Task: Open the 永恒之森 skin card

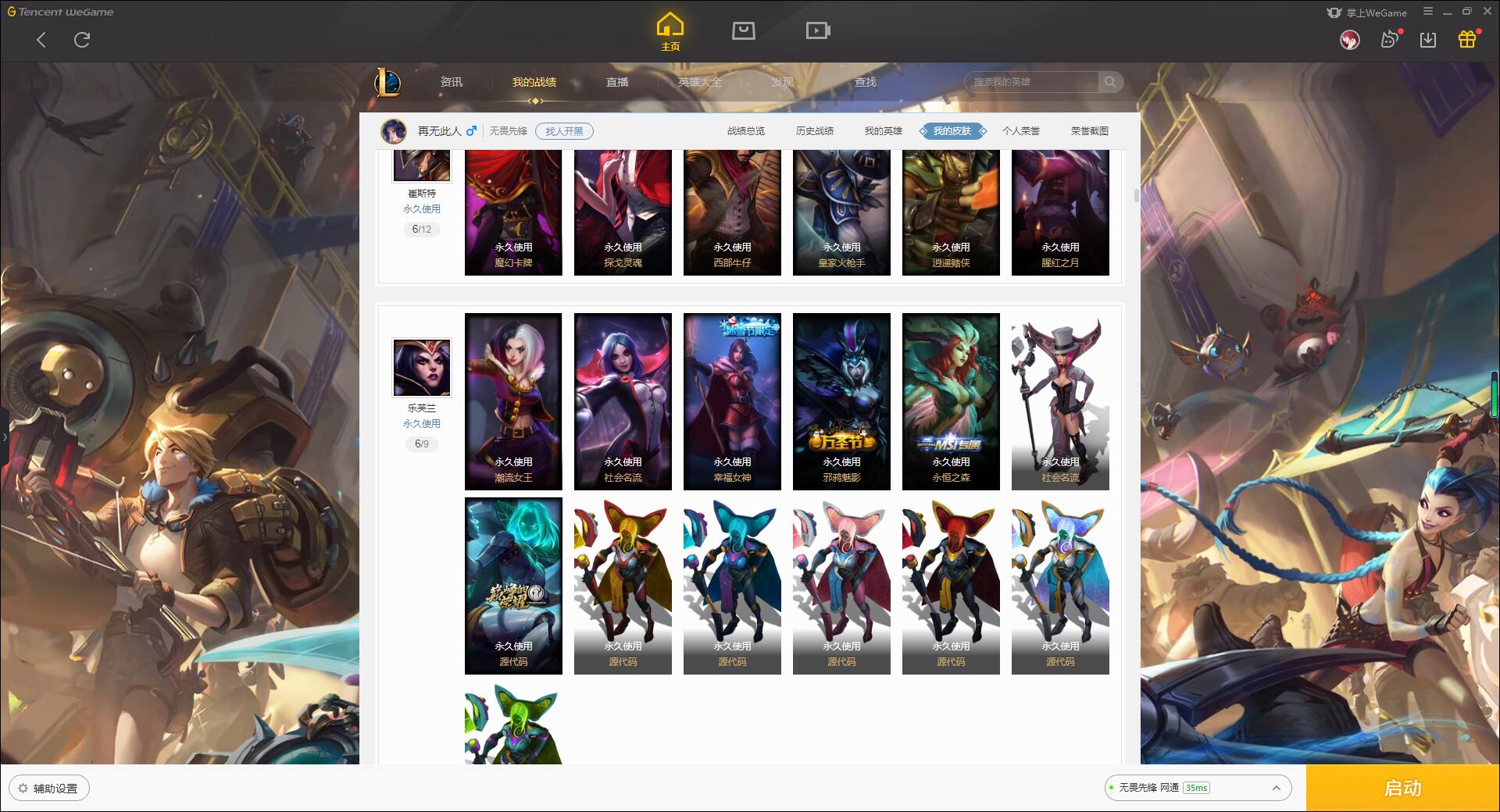Action: point(951,401)
